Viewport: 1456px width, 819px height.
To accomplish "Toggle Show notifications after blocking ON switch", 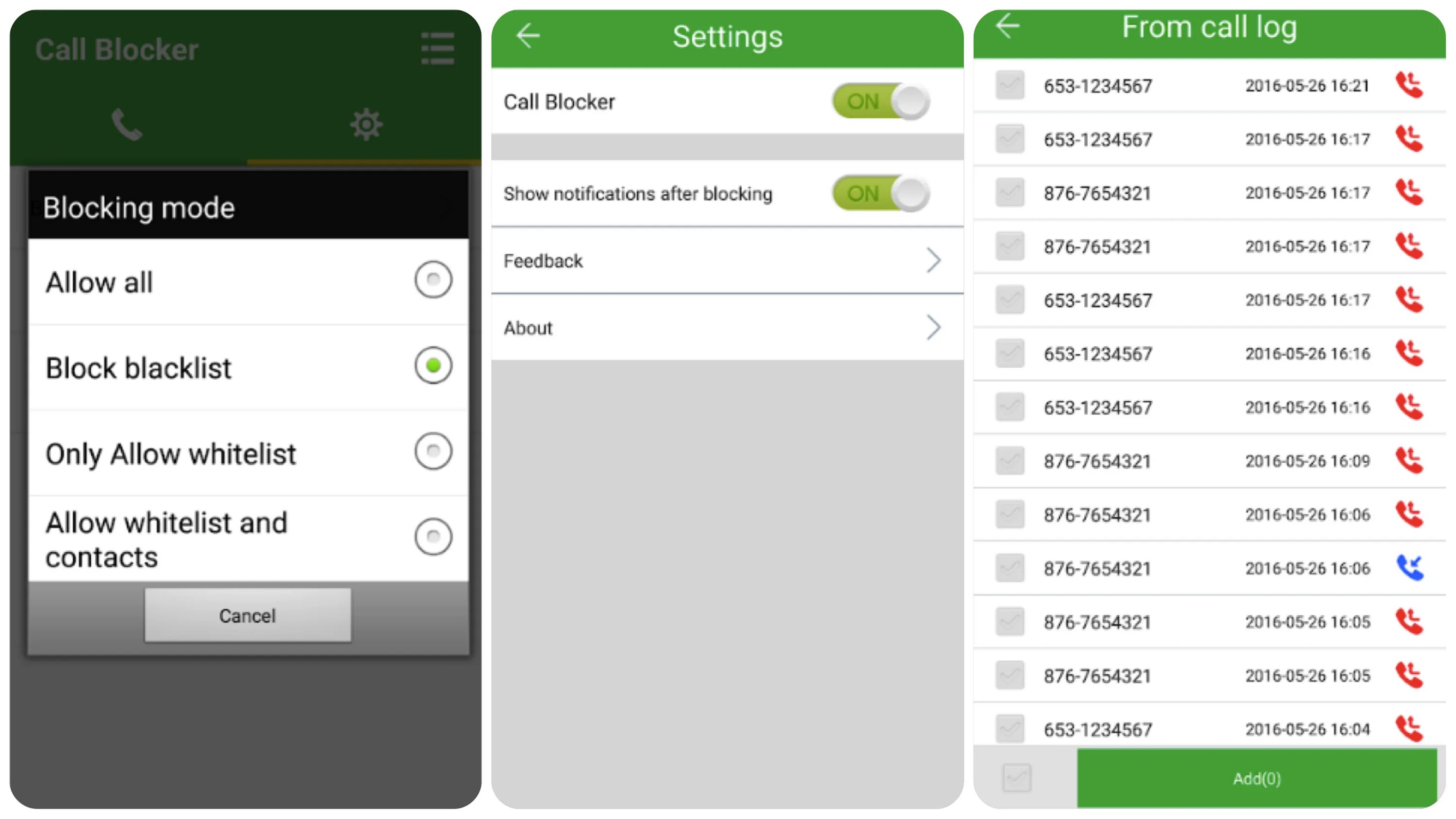I will 899,196.
